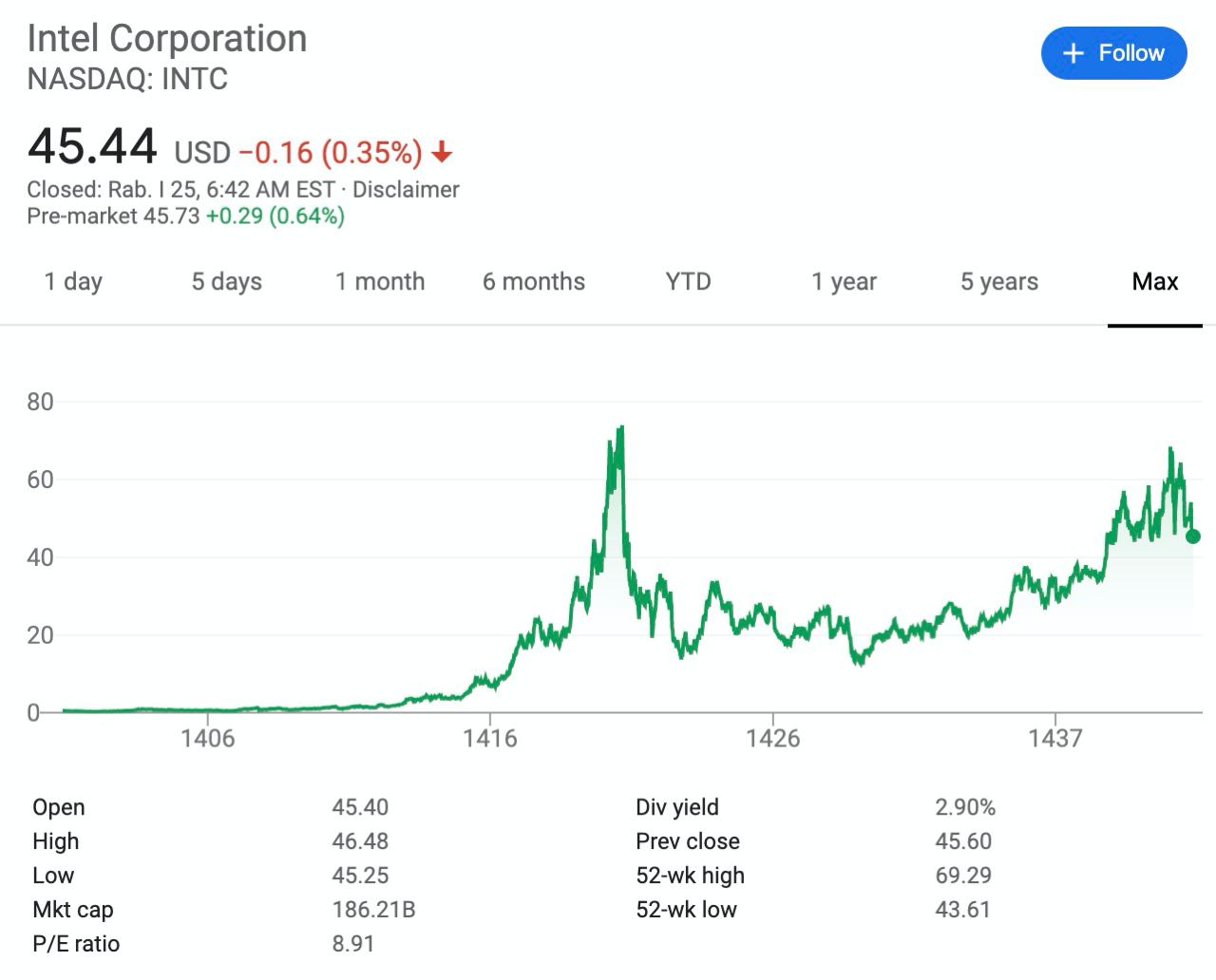Click the Mkt cap value 186.21B
This screenshot has width=1216, height=980.
click(x=373, y=909)
